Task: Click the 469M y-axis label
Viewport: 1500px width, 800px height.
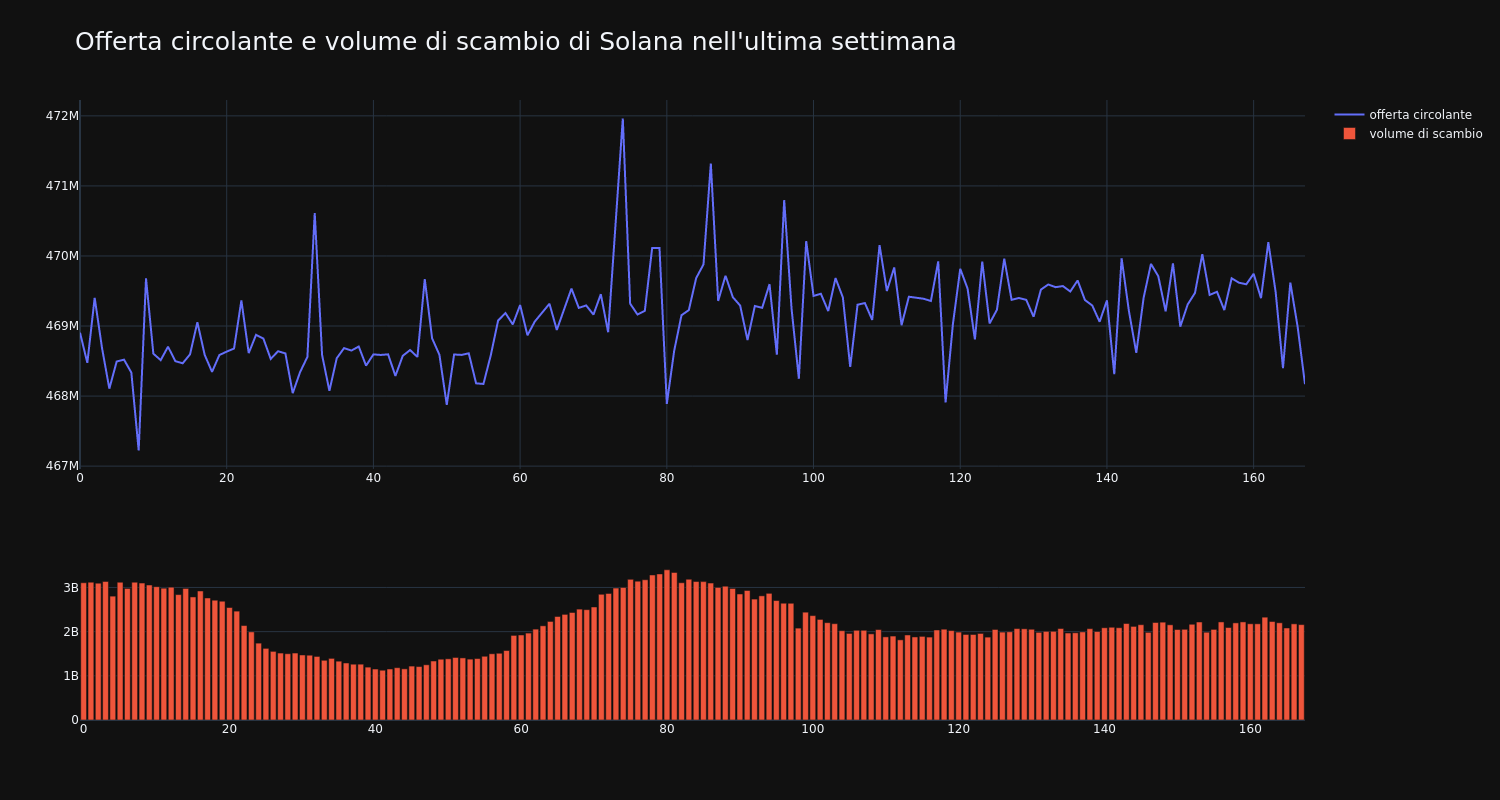Action: [x=62, y=326]
